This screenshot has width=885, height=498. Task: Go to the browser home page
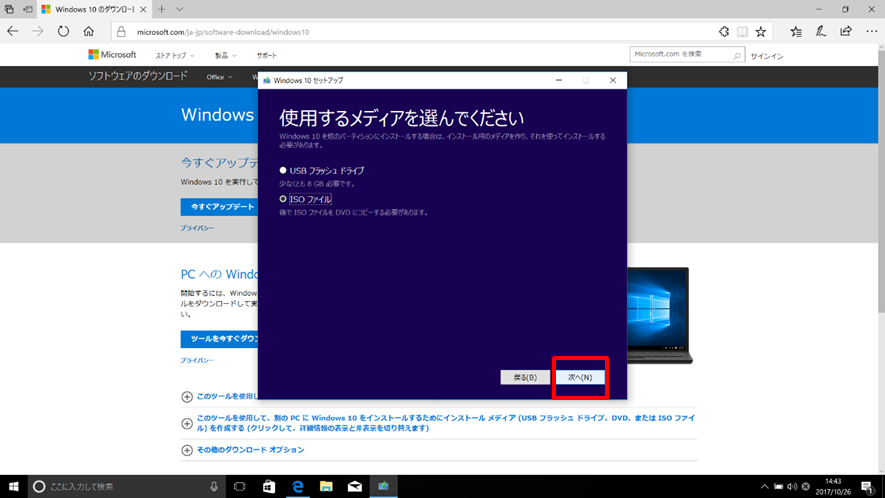(89, 32)
